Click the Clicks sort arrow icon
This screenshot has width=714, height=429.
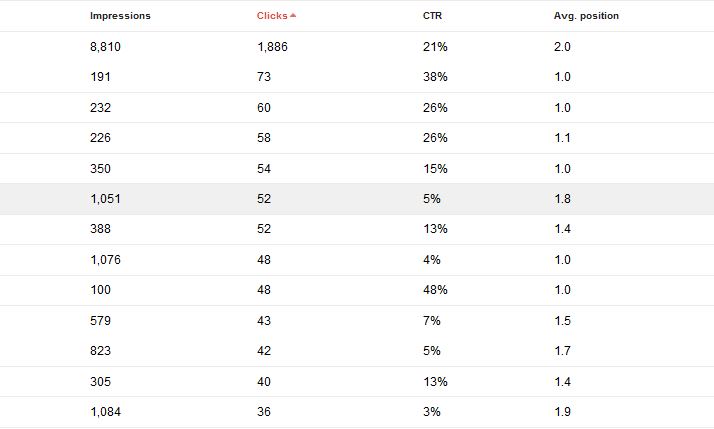click(x=293, y=15)
